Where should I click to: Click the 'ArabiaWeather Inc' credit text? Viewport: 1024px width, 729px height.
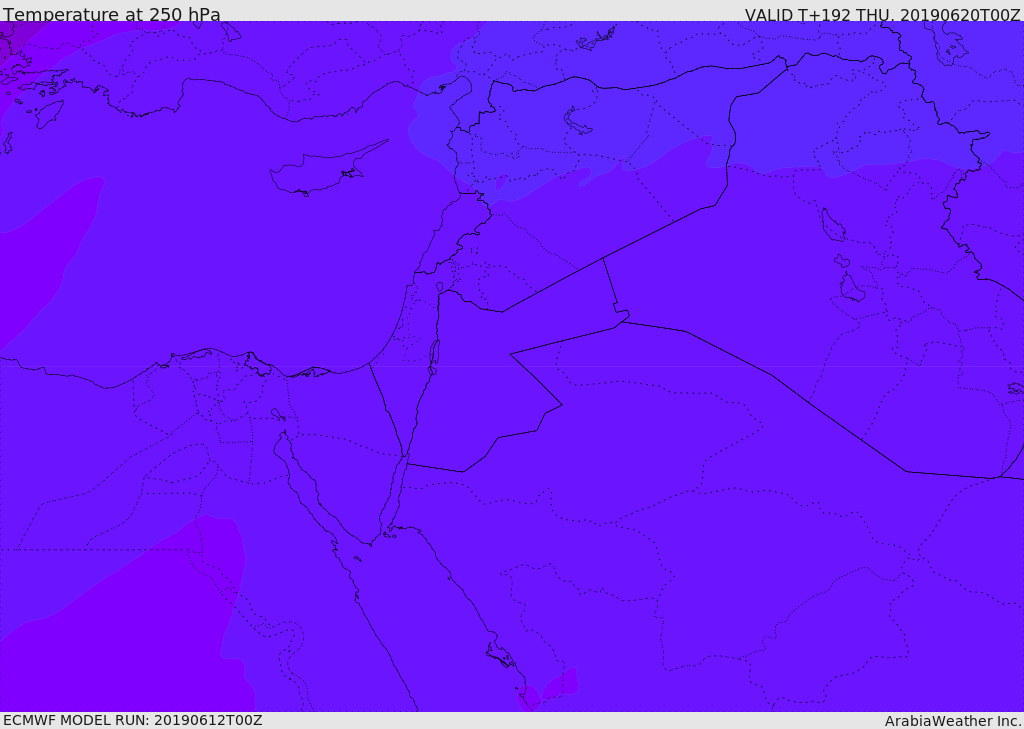(951, 721)
